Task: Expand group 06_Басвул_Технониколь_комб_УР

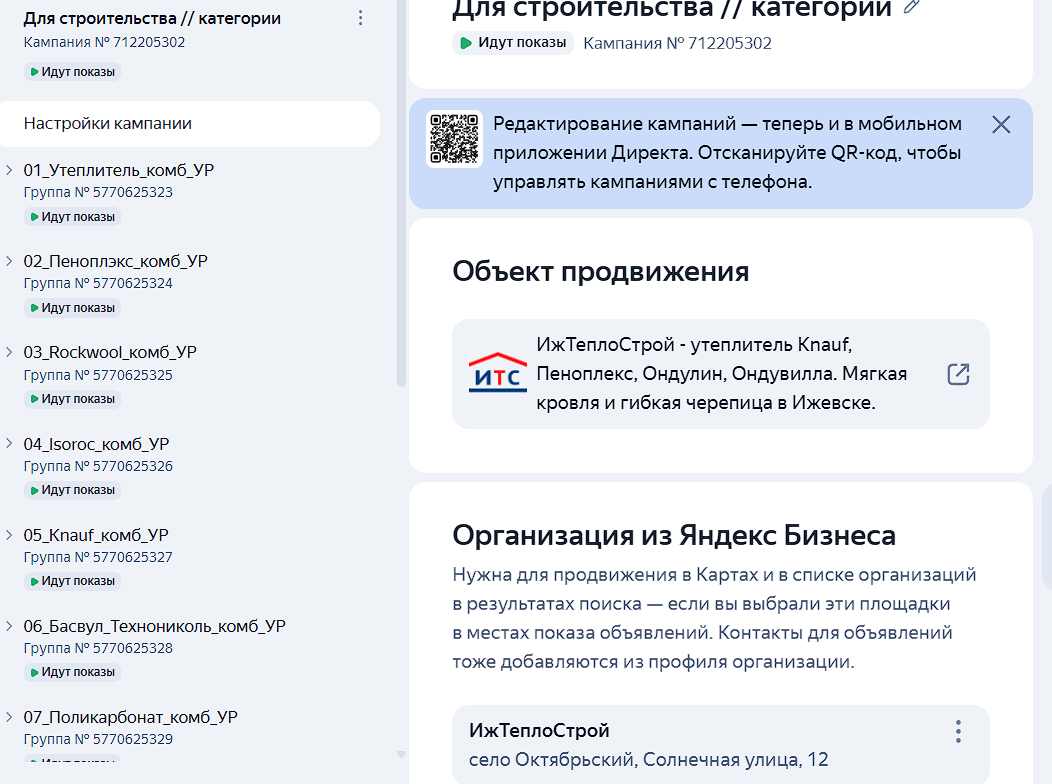Action: tap(9, 626)
